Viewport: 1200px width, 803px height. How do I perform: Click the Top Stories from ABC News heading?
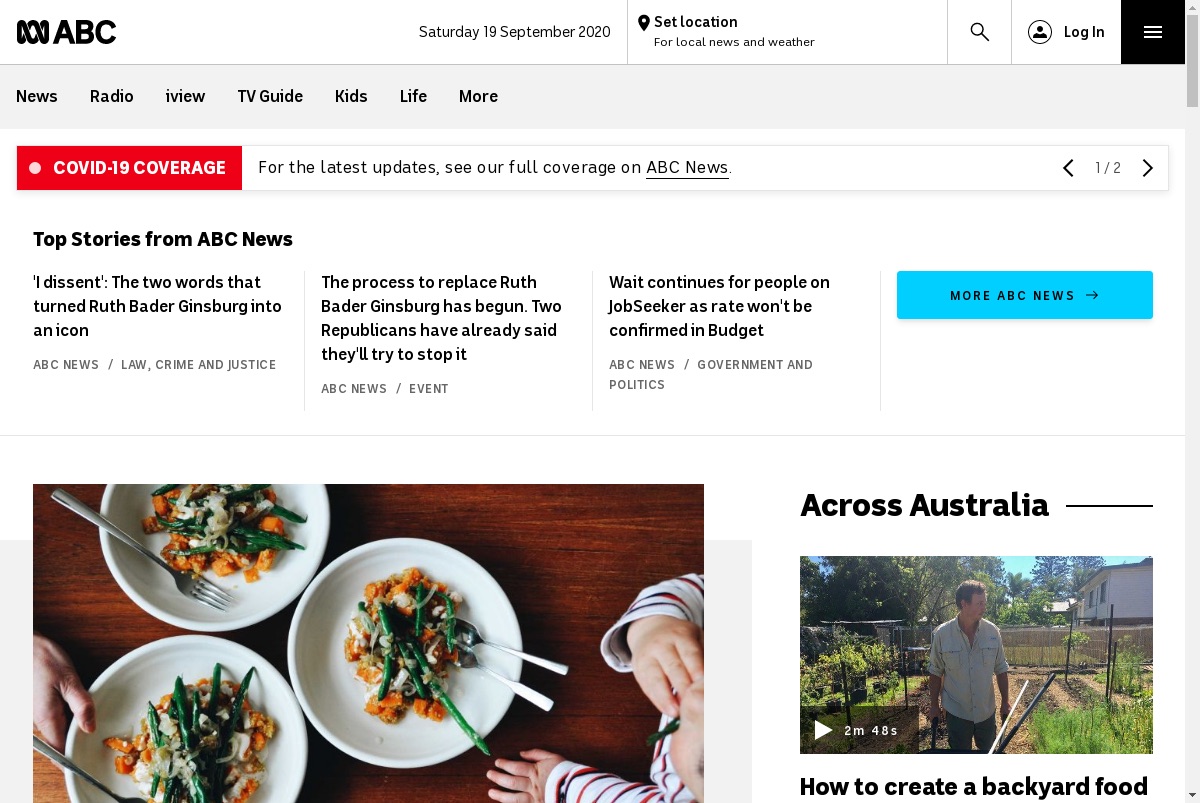click(x=163, y=239)
